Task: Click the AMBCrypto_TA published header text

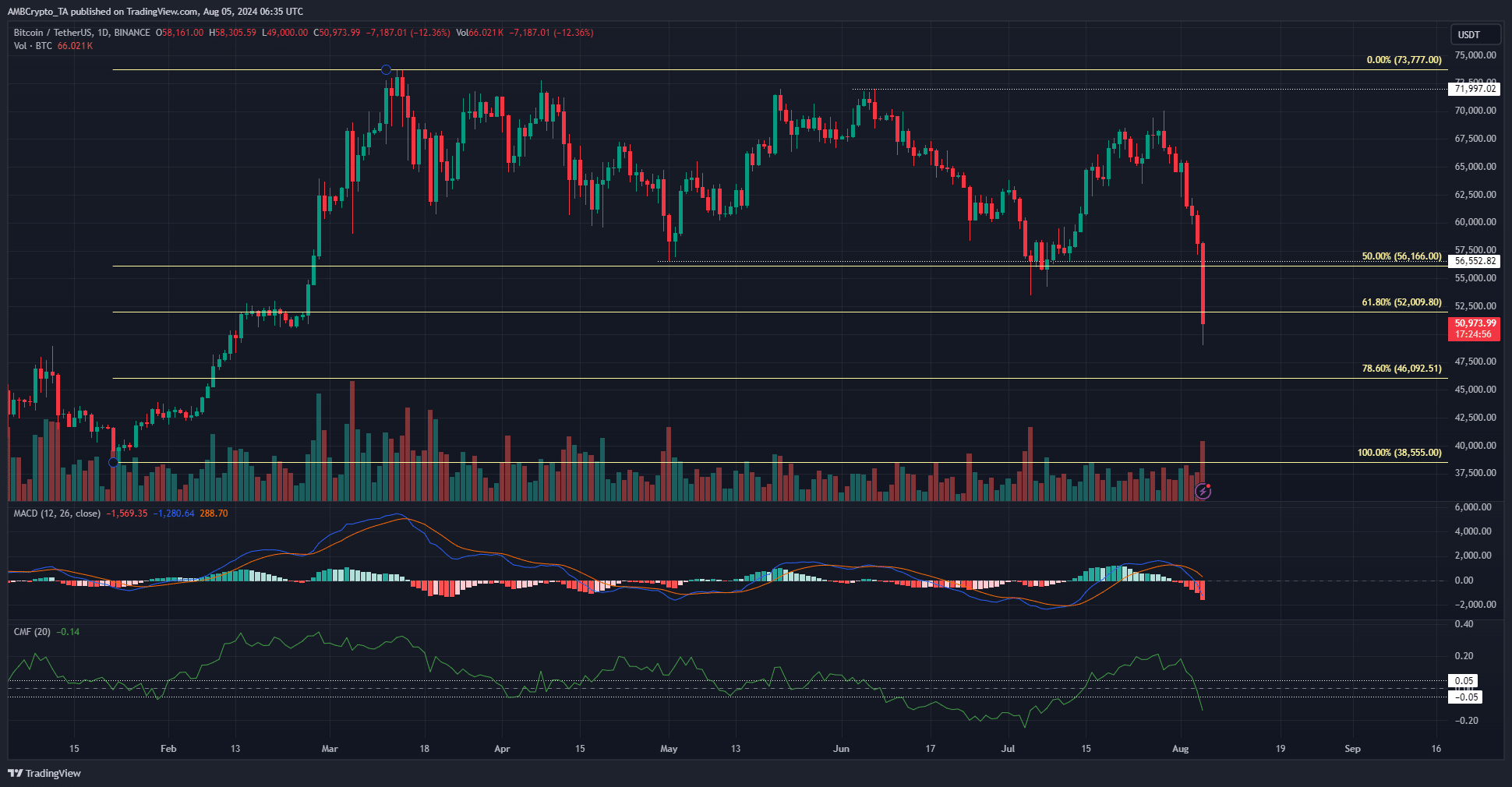Action: click(156, 12)
